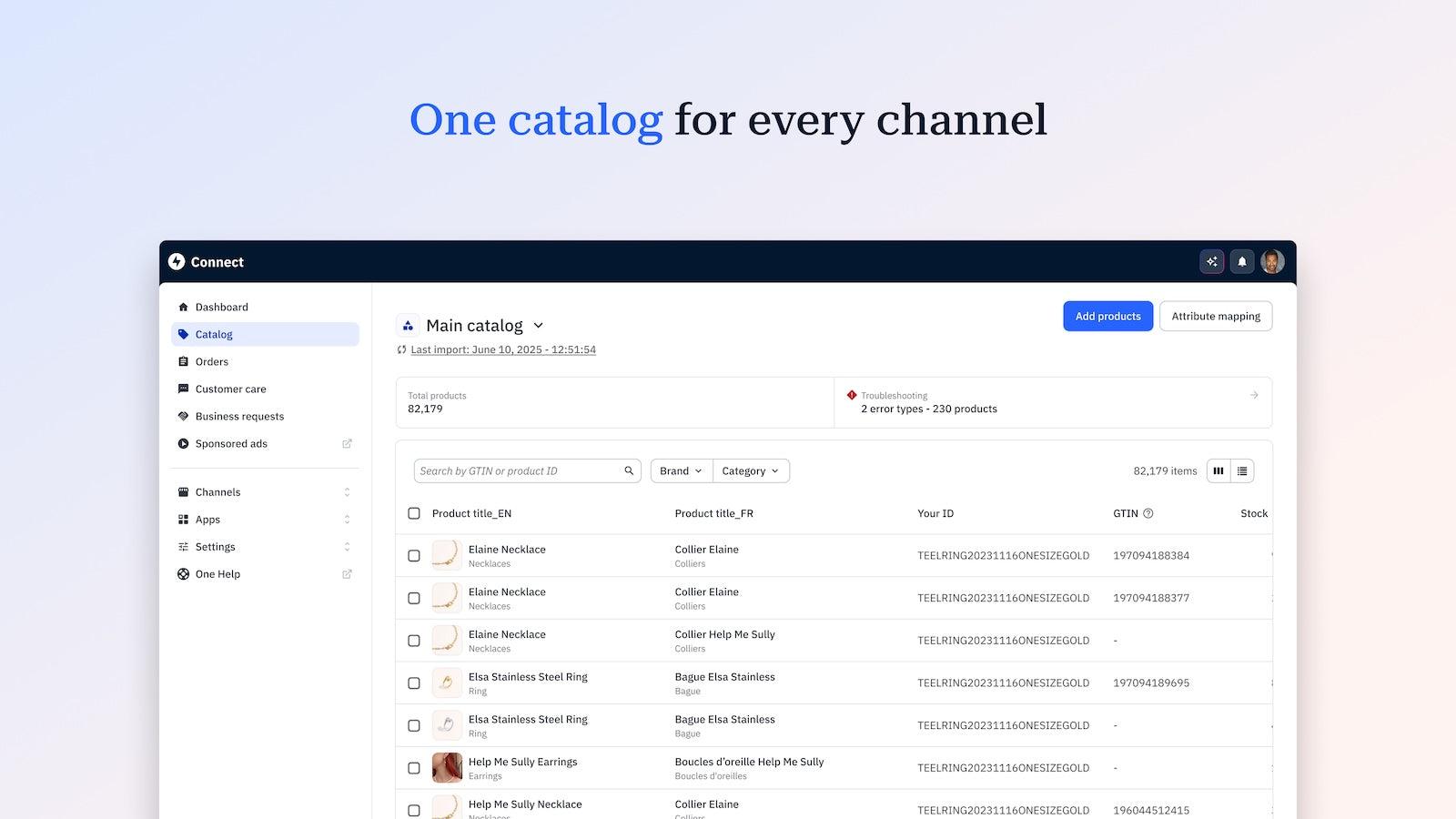Open the Brand filter dropdown
Screen dimensions: 1456x819
point(682,470)
